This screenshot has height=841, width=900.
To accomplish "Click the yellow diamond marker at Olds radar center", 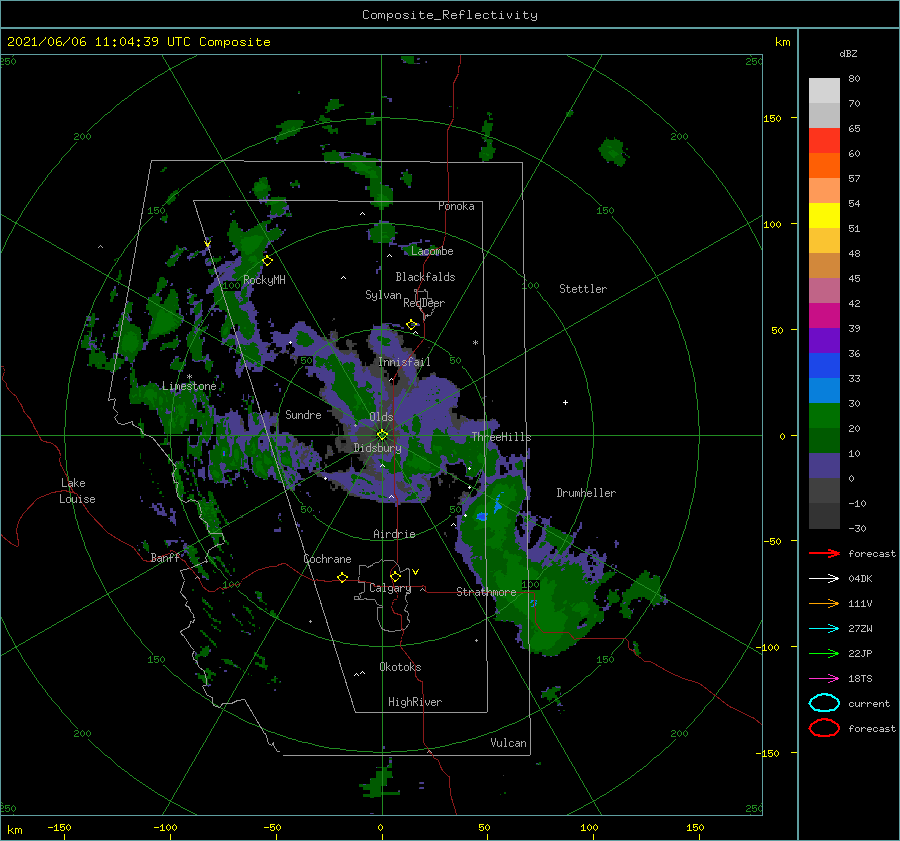I will (382, 435).
